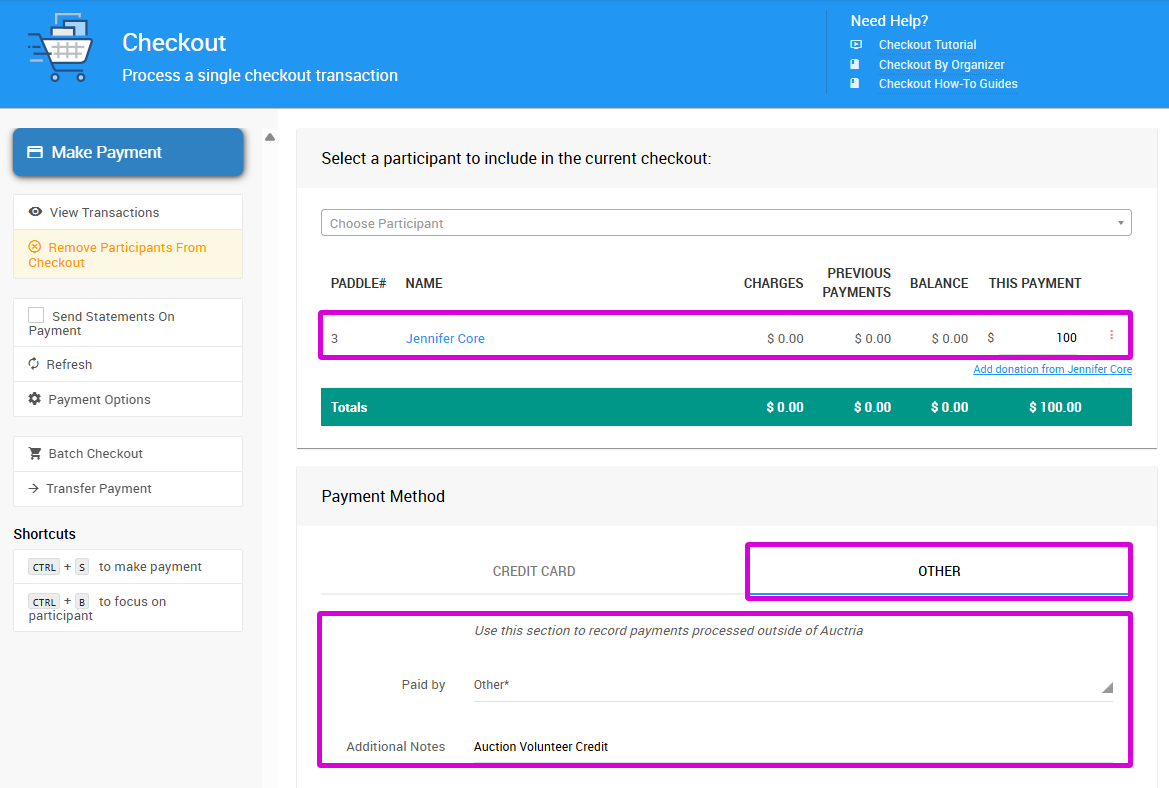Click the shopping cart Checkout logo icon
1169x788 pixels.
click(59, 47)
